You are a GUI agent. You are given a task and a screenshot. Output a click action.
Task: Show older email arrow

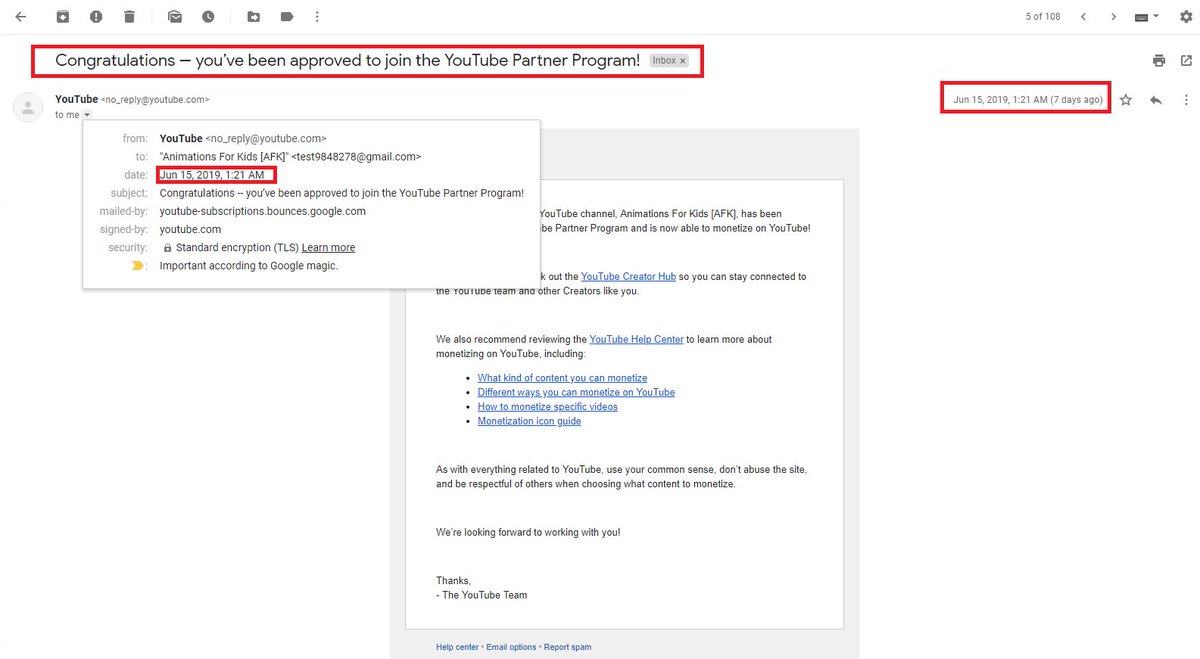point(1114,17)
